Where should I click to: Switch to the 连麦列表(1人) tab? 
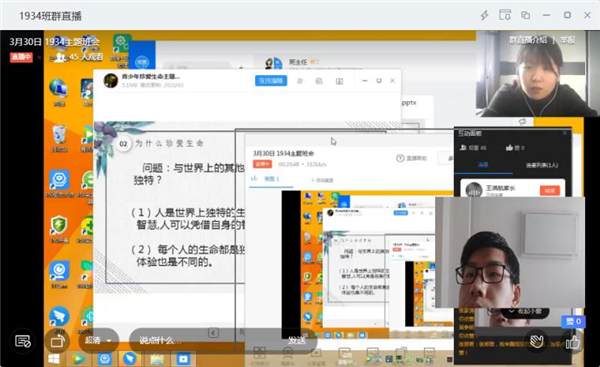542,165
